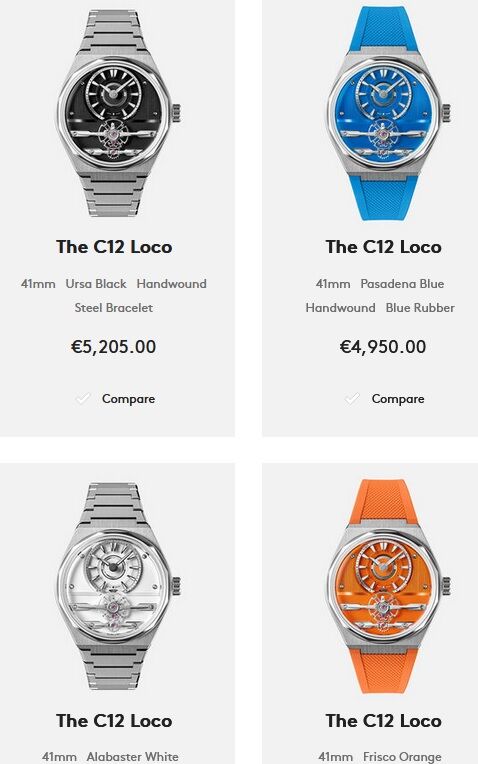This screenshot has width=478, height=764.
Task: Click the Blue Rubber strap spec text
Action: [x=420, y=308]
